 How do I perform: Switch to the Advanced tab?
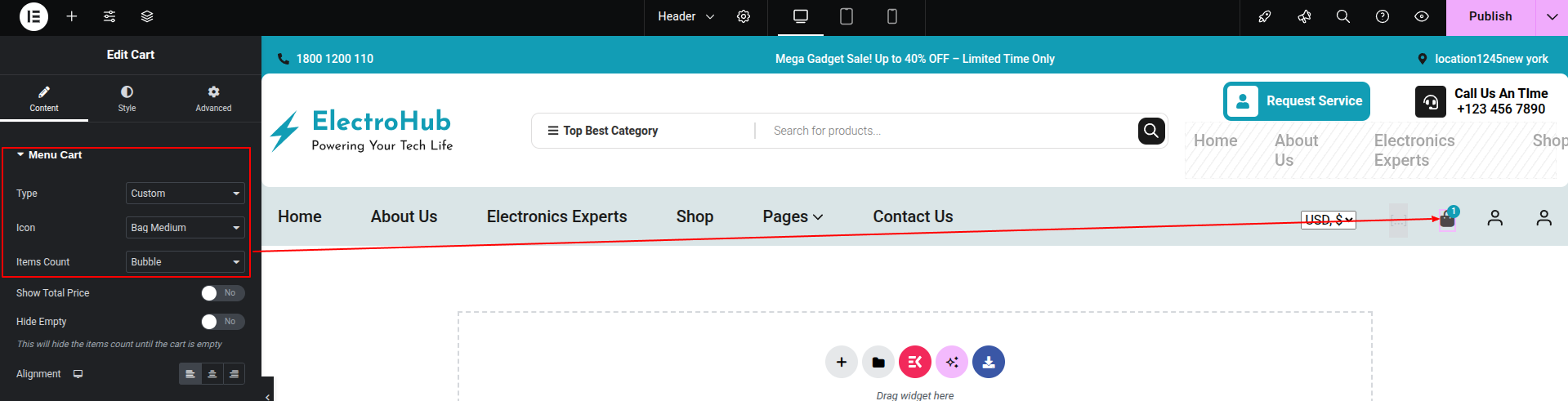[213, 99]
